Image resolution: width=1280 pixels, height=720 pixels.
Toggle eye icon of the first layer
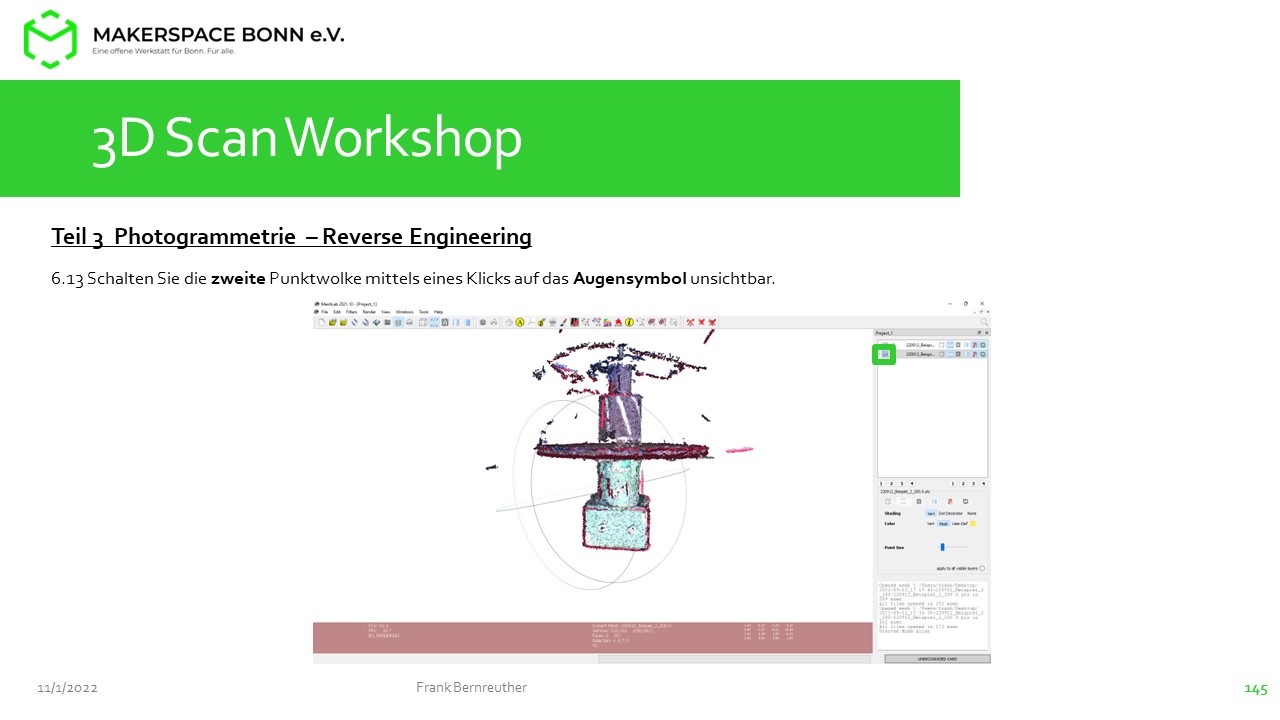pyautogui.click(x=884, y=344)
